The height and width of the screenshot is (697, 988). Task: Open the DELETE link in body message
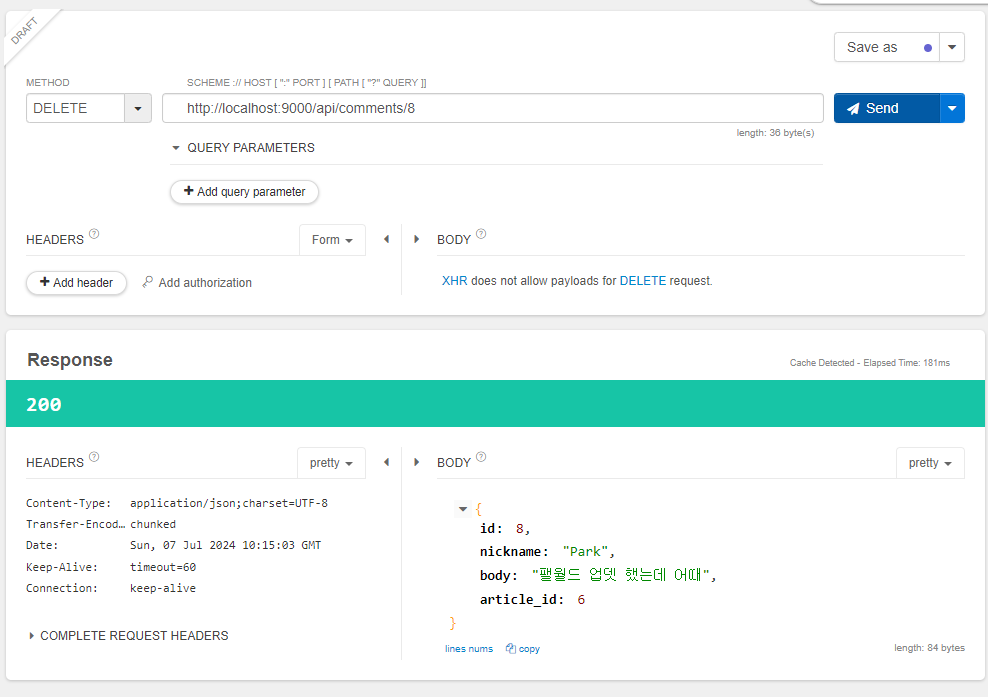pyautogui.click(x=643, y=281)
